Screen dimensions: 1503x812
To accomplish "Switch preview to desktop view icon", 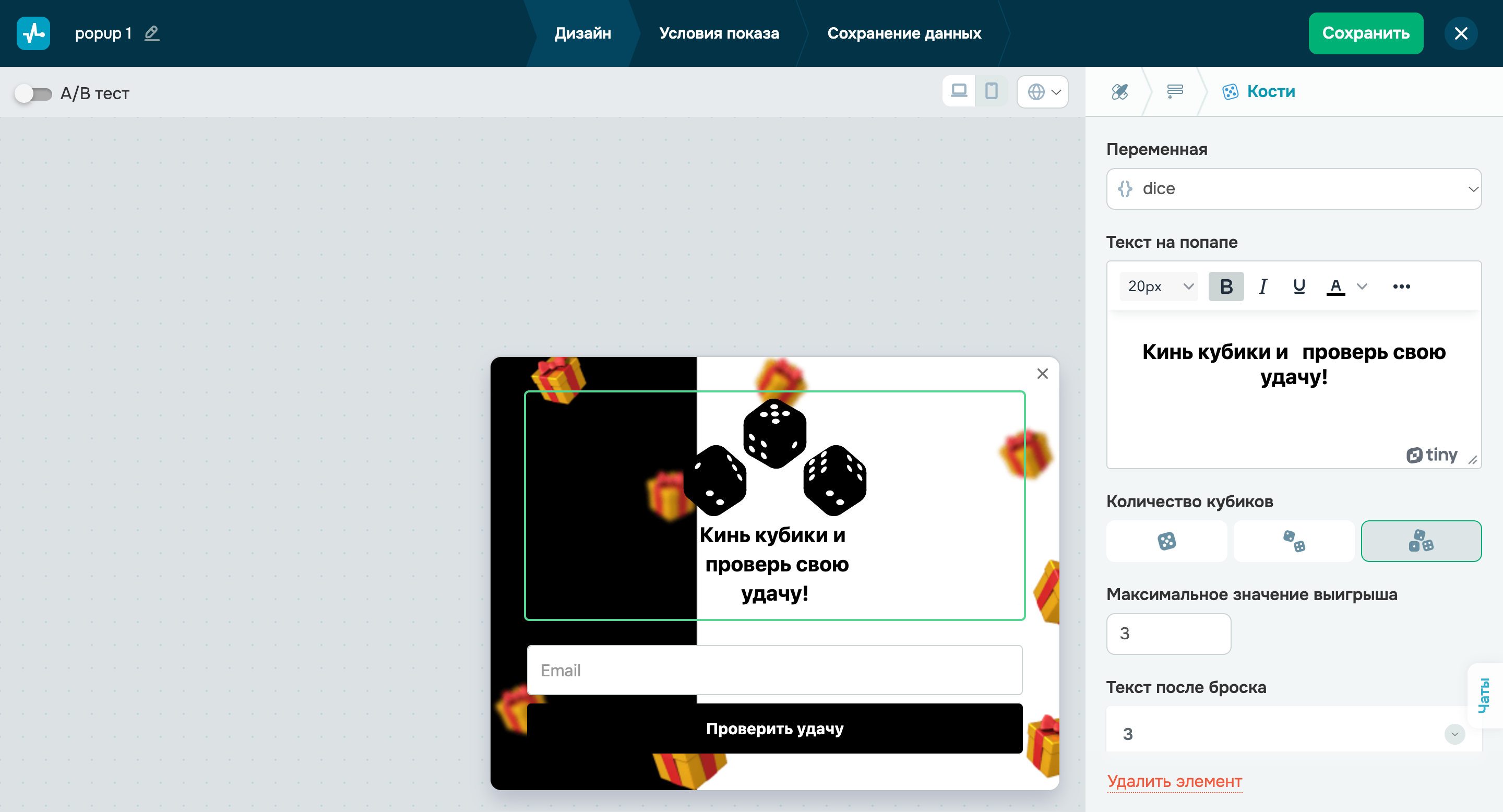I will point(959,91).
